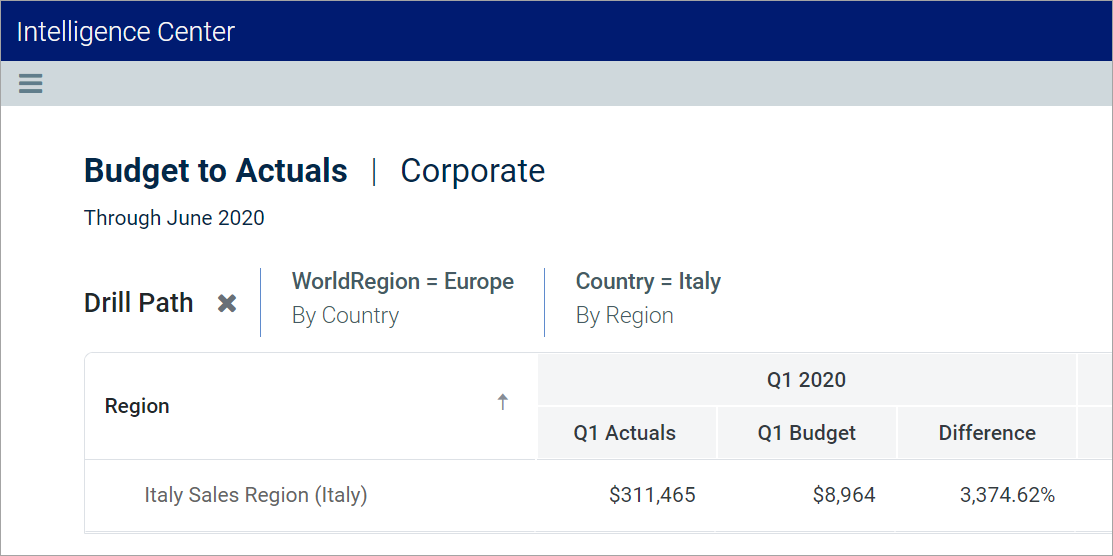The image size is (1113, 556).
Task: Click the Q1 2020 group header
Action: pos(806,380)
